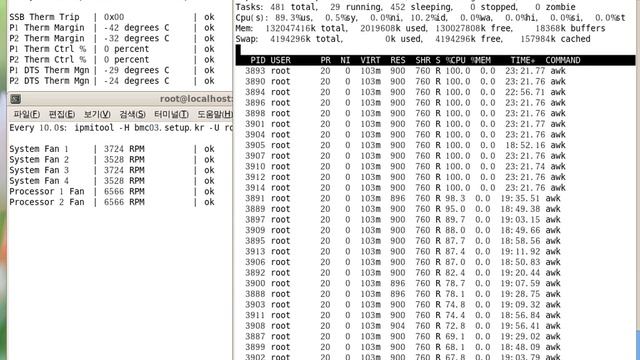Click the P2 DTS Therm Mgn line

coord(112,81)
